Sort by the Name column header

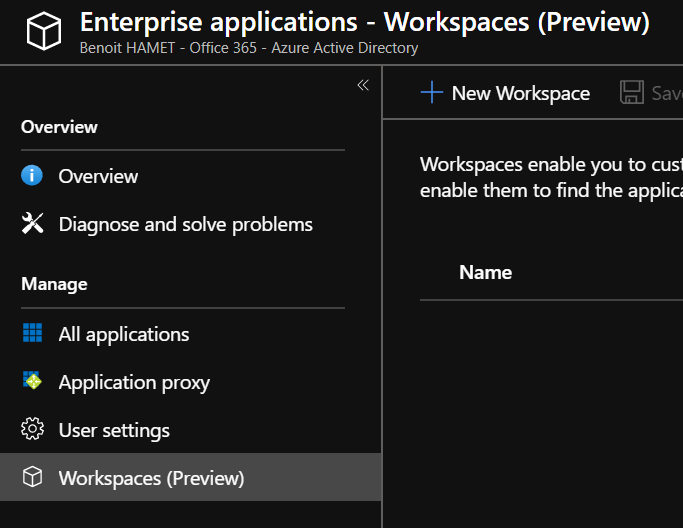[x=485, y=272]
